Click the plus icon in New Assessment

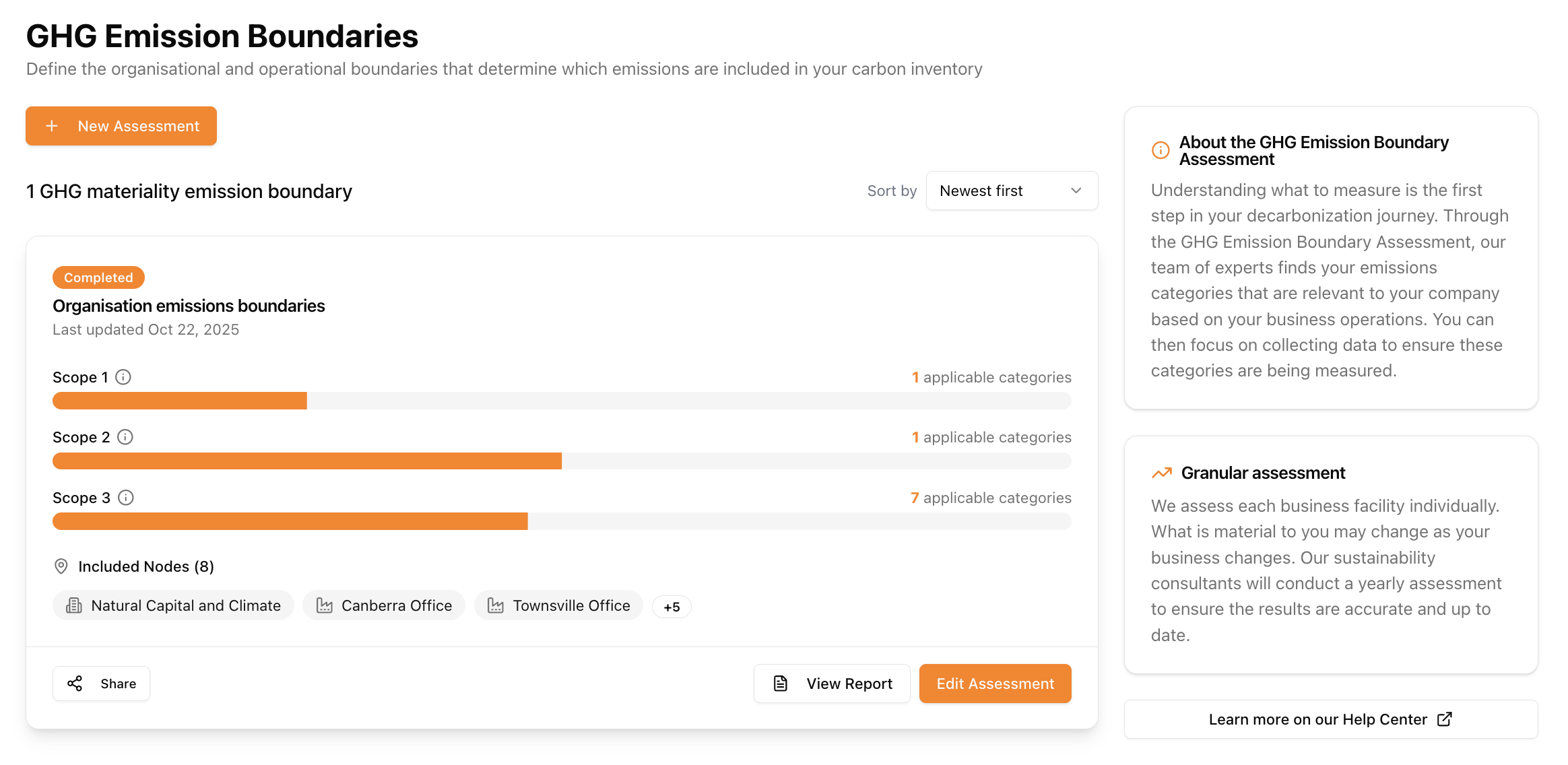[51, 125]
